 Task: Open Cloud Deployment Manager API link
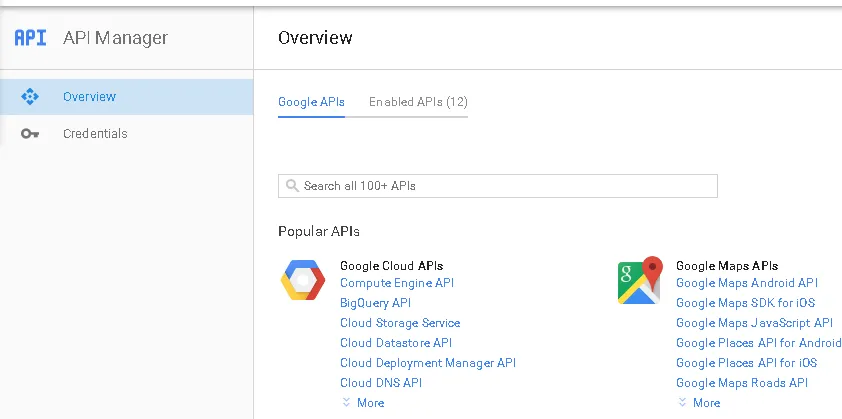[x=428, y=363]
